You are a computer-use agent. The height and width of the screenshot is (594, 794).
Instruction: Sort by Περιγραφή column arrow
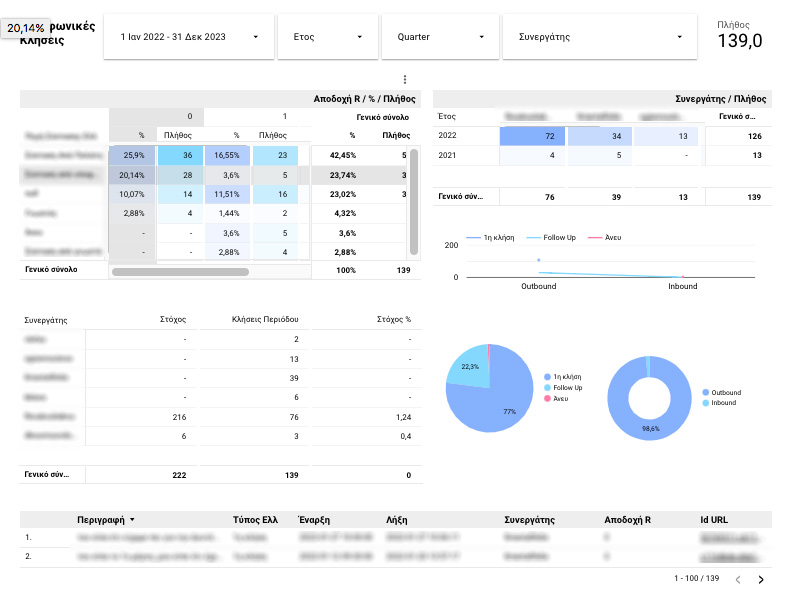click(133, 520)
